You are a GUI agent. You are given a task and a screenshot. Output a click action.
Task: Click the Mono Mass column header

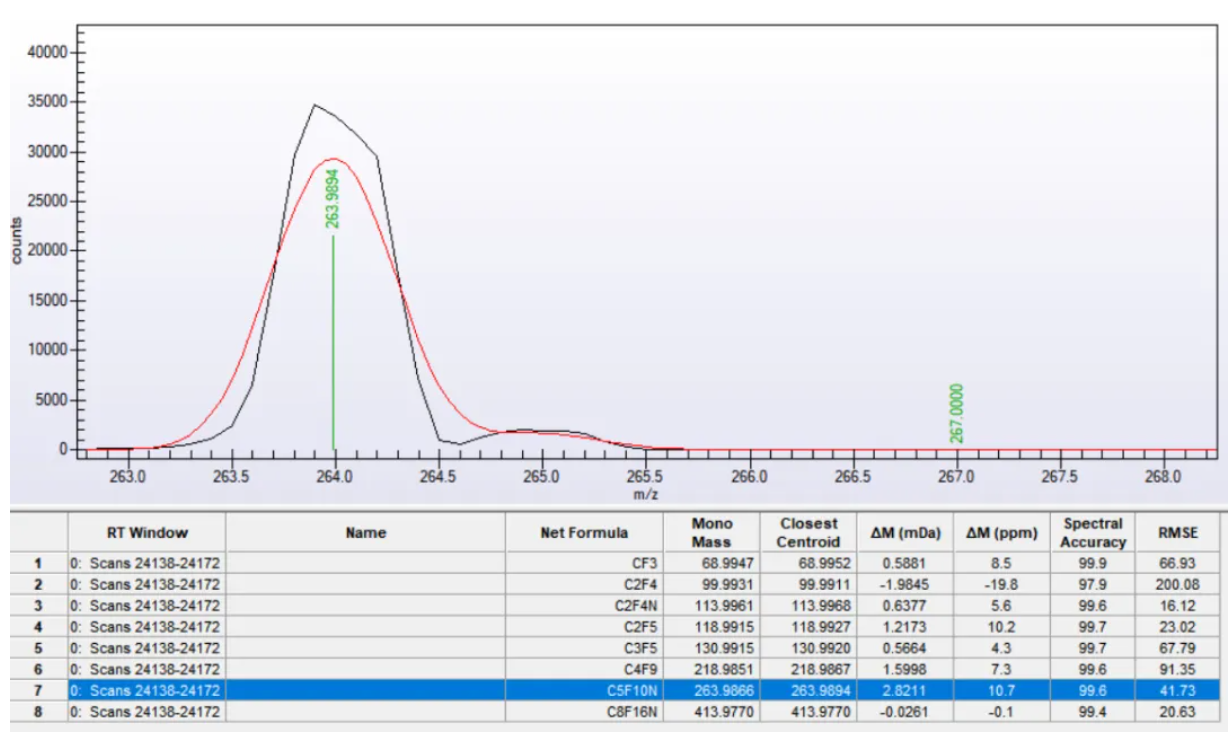pos(712,533)
